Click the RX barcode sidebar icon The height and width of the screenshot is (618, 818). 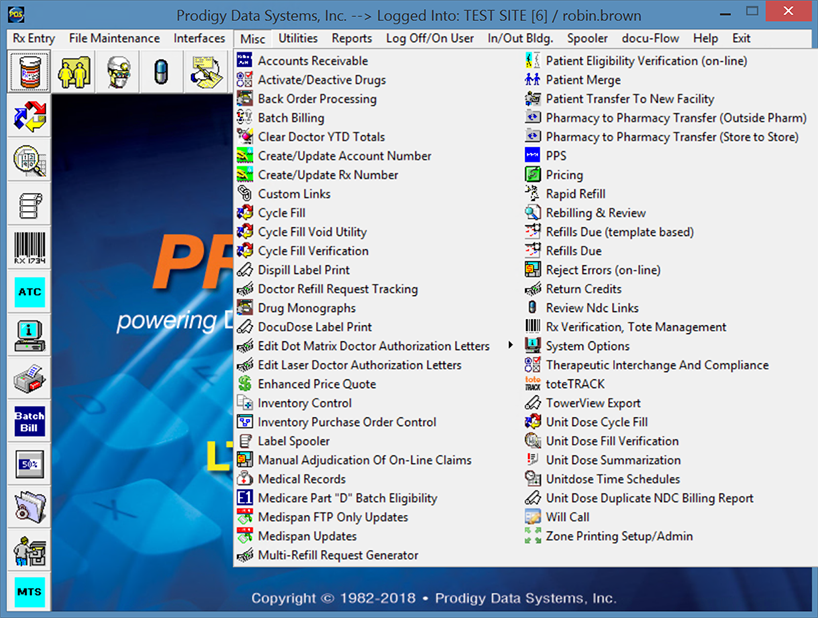(x=29, y=247)
